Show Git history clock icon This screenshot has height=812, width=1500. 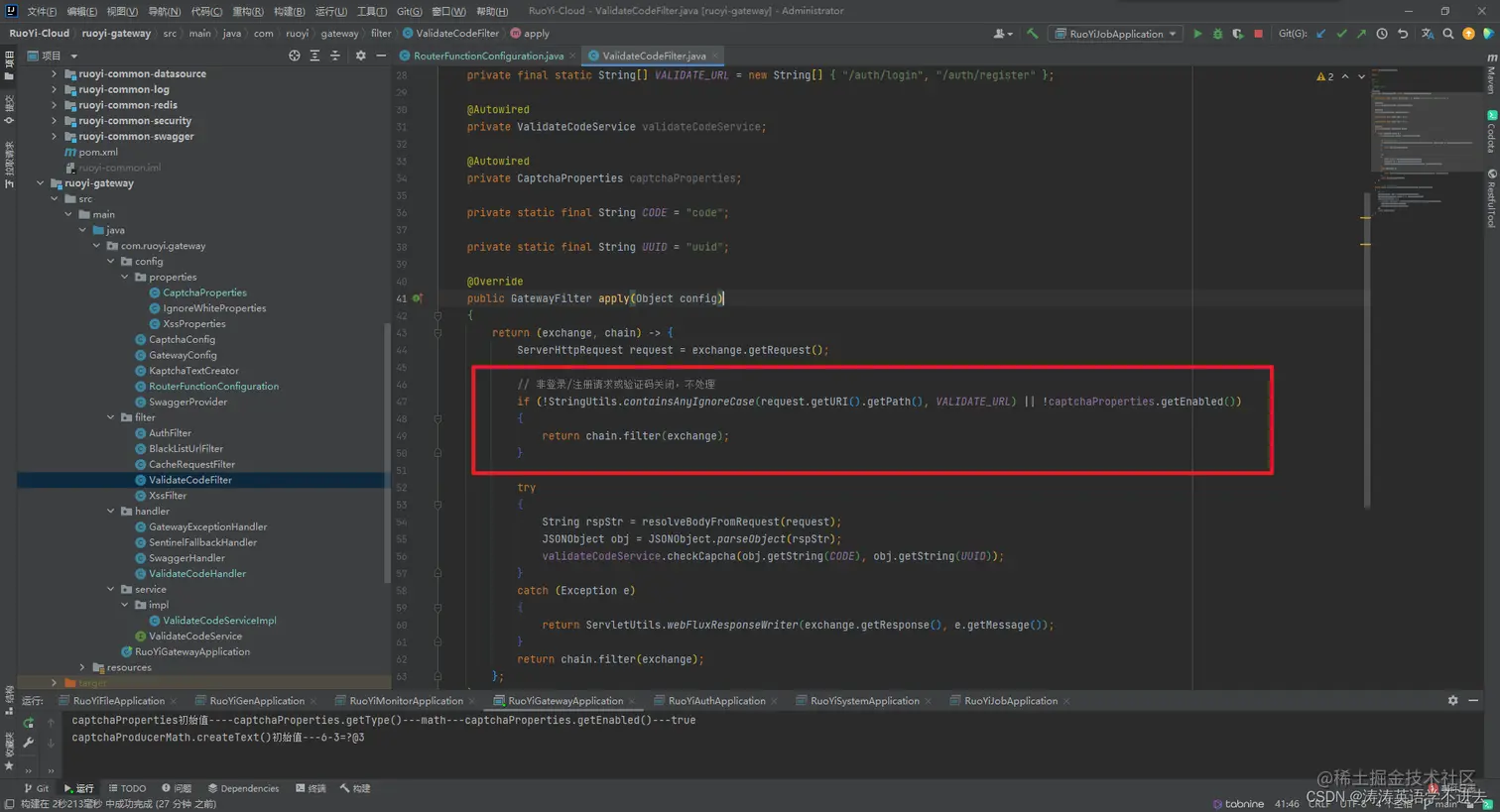[x=1382, y=34]
